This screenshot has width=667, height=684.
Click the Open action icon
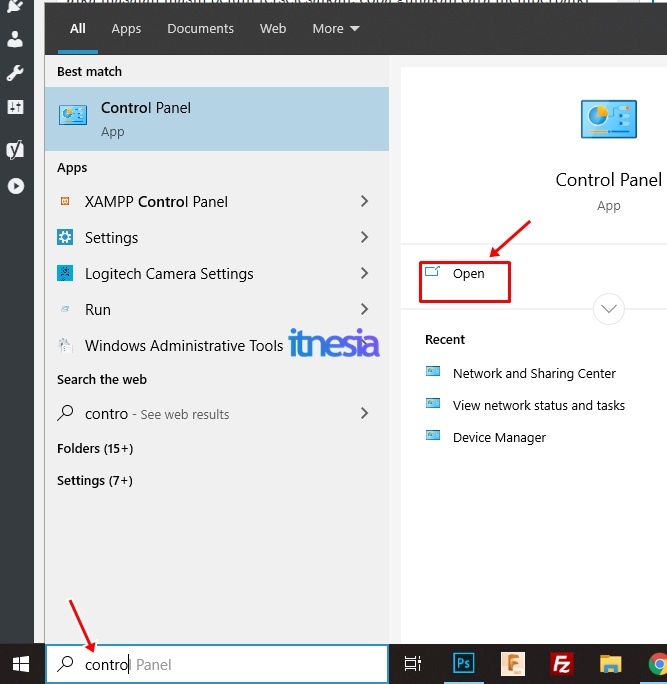point(433,272)
